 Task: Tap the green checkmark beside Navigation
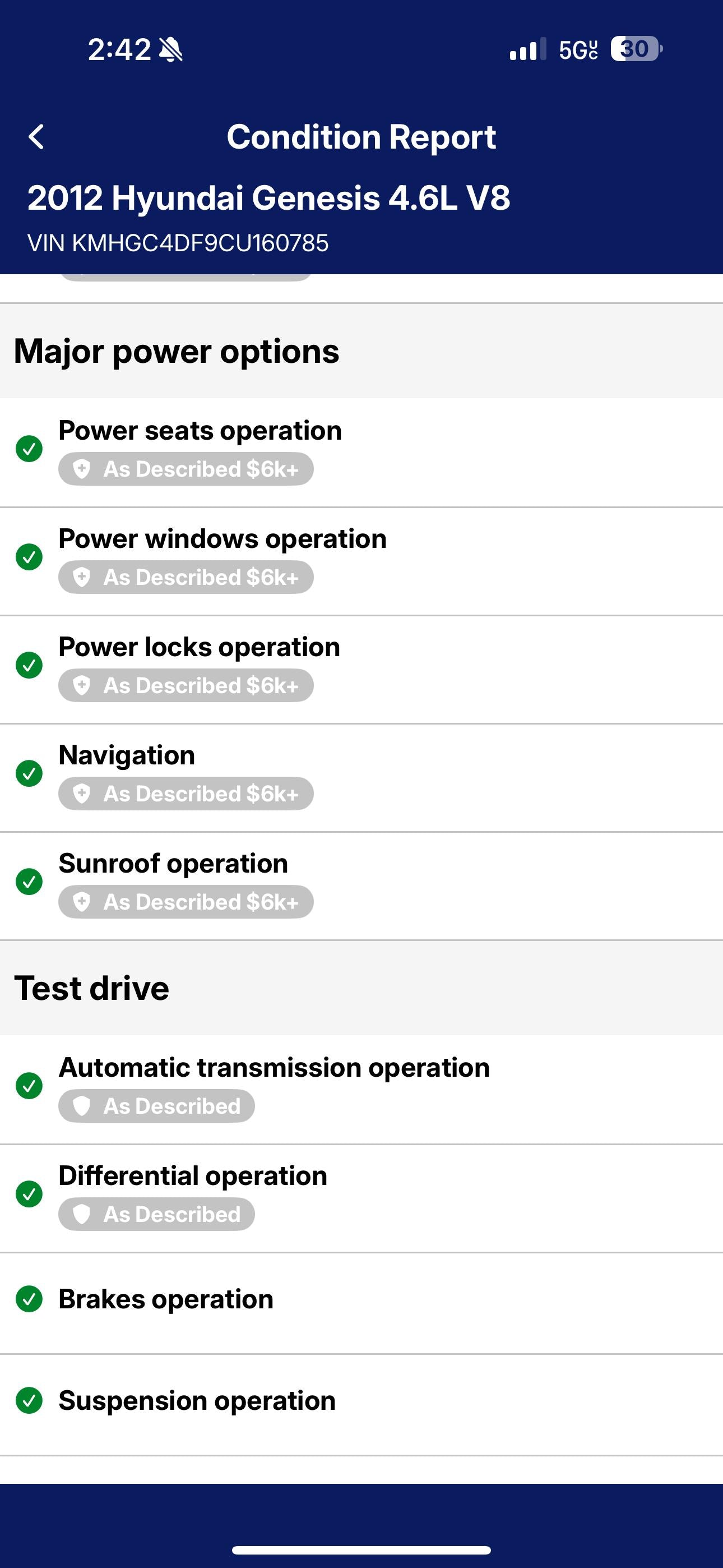coord(29,774)
